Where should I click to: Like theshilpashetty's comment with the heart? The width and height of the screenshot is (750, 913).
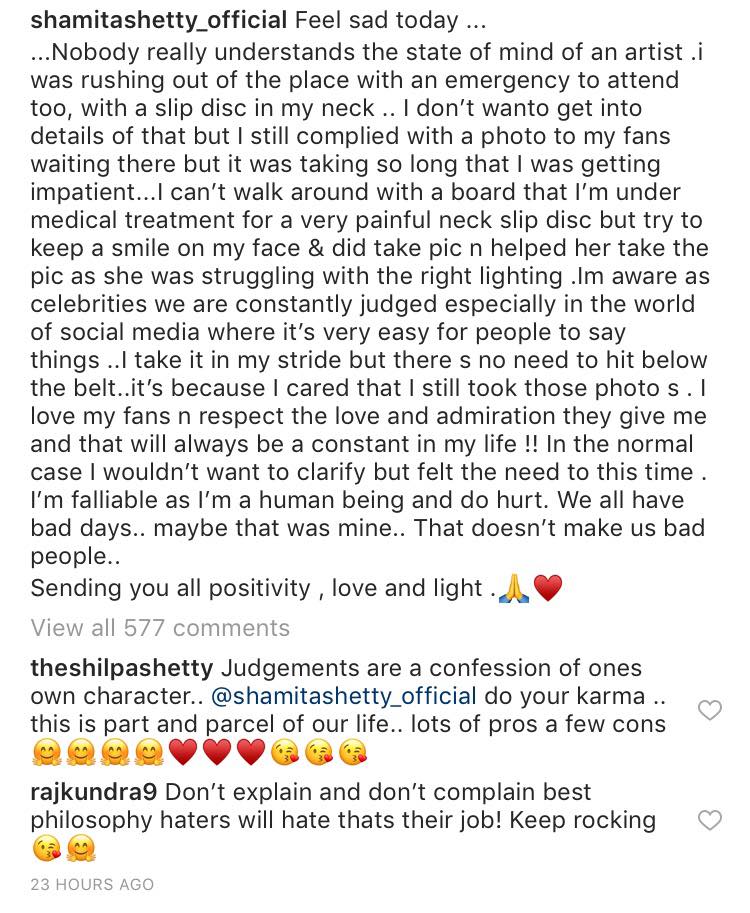[709, 711]
